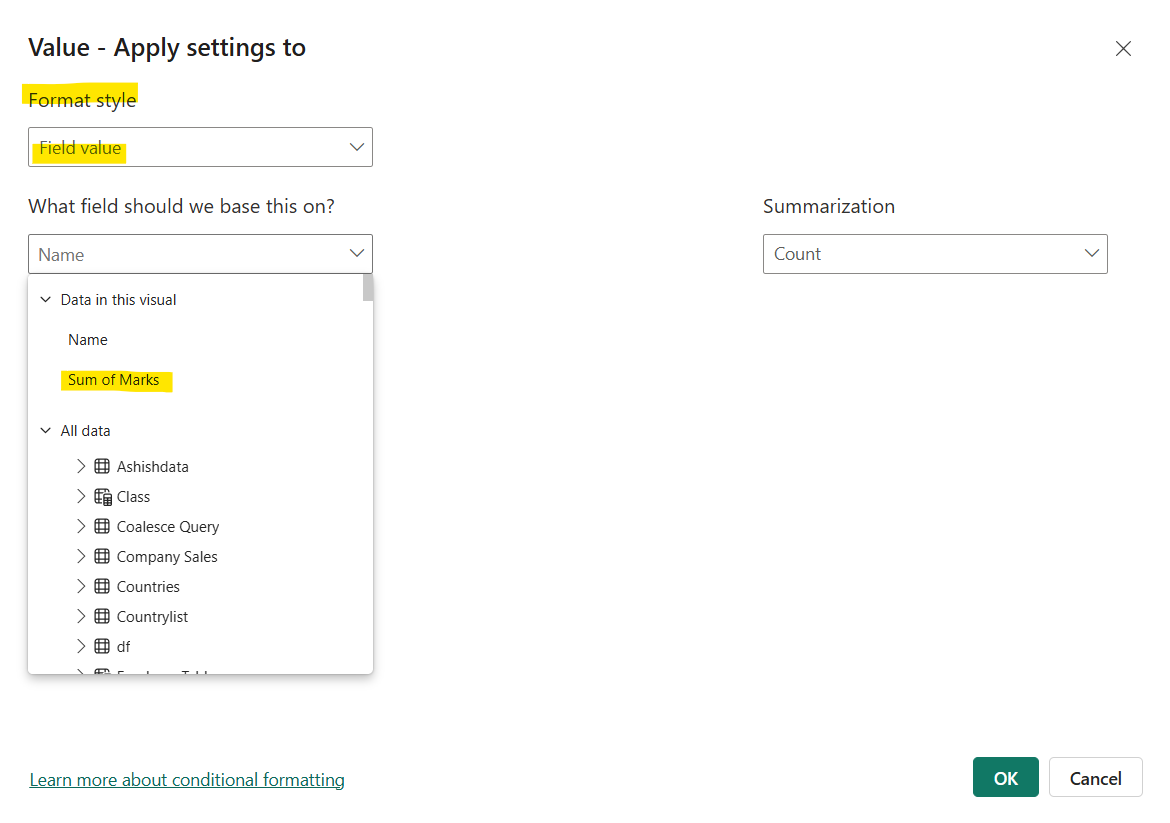Image resolution: width=1170 pixels, height=823 pixels.
Task: Collapse the All data section
Action: [x=45, y=431]
